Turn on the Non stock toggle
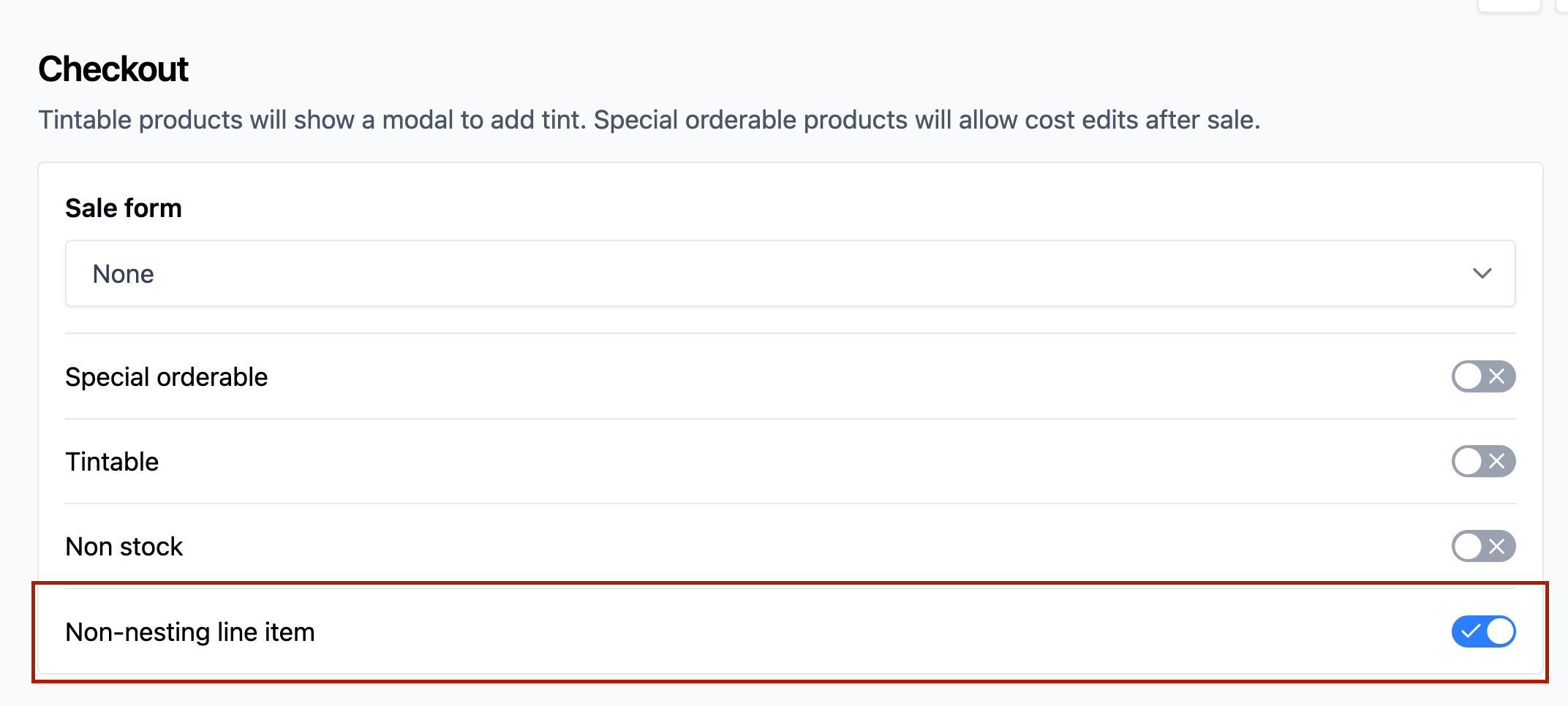The width and height of the screenshot is (1568, 706). point(1483,546)
